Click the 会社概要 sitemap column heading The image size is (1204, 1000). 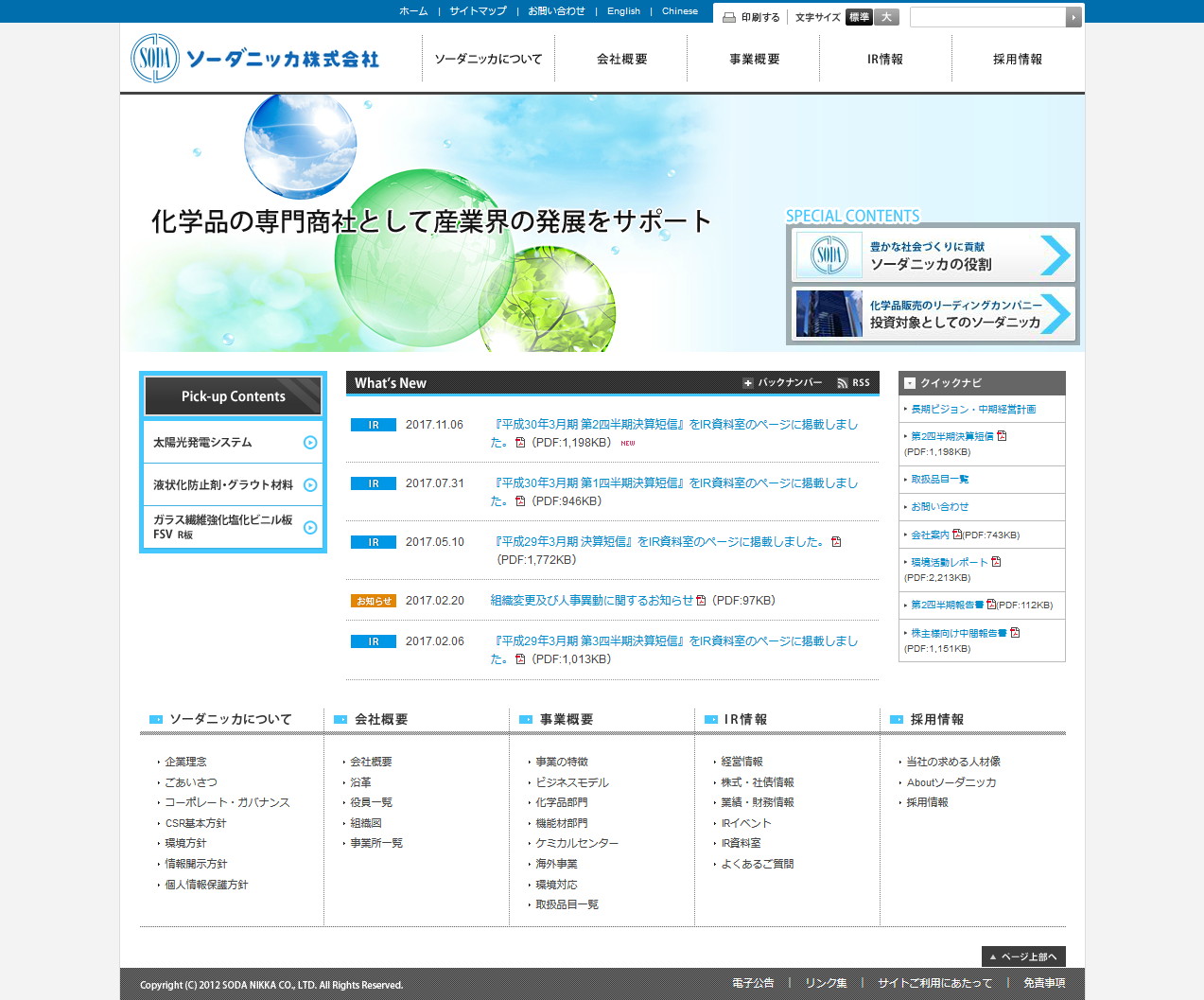[381, 720]
